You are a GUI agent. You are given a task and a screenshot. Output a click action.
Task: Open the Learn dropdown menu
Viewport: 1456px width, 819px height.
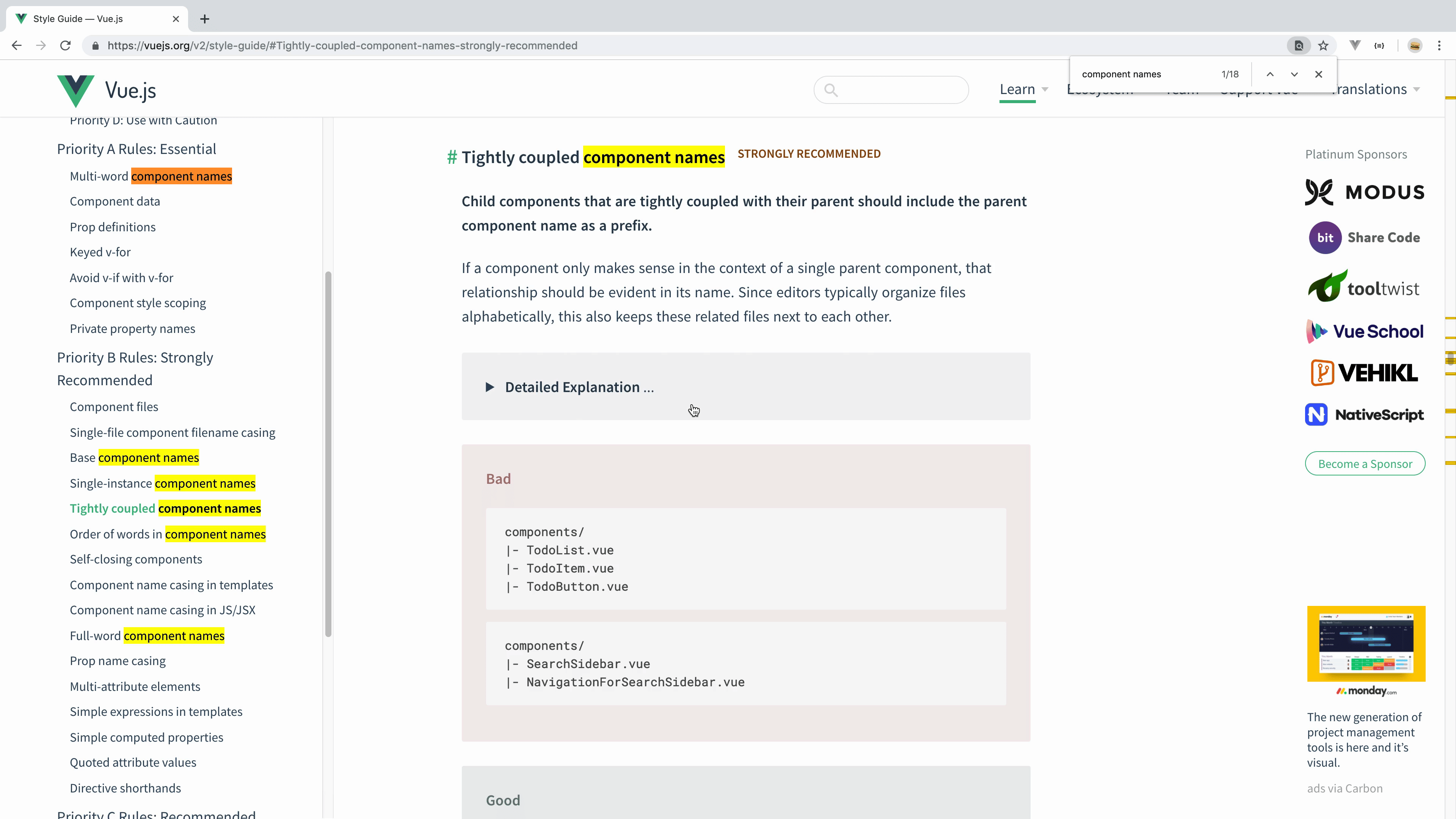pos(1024,89)
